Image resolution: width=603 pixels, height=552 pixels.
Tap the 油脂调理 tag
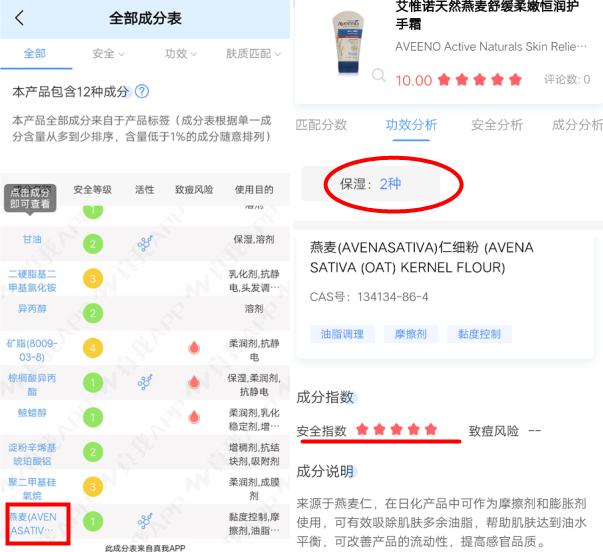[342, 334]
